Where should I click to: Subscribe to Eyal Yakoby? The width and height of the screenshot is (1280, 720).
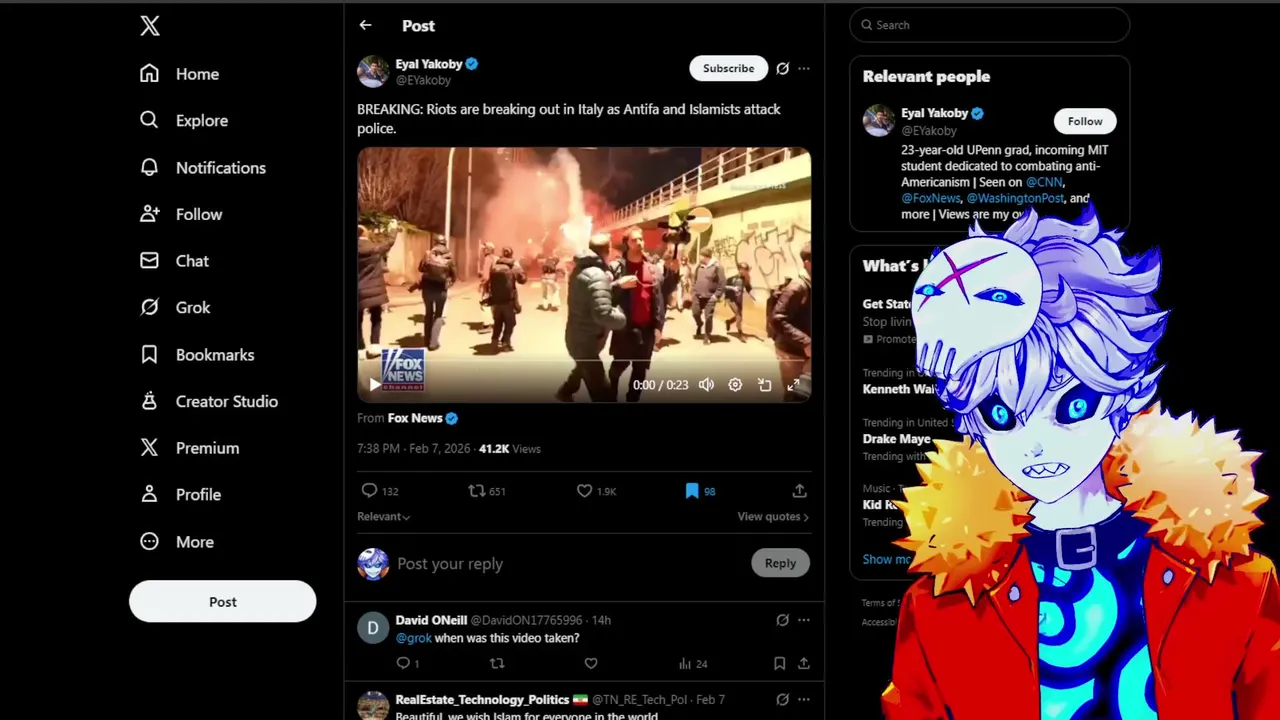(728, 68)
